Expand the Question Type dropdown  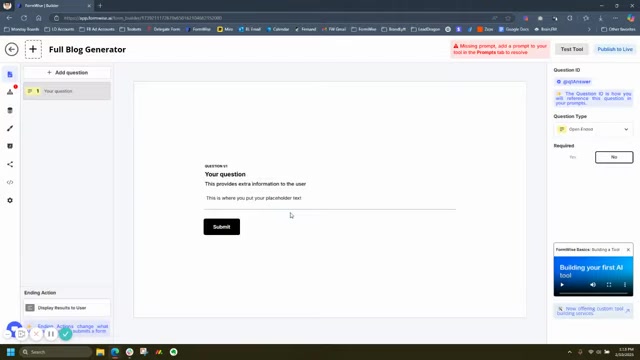click(593, 129)
